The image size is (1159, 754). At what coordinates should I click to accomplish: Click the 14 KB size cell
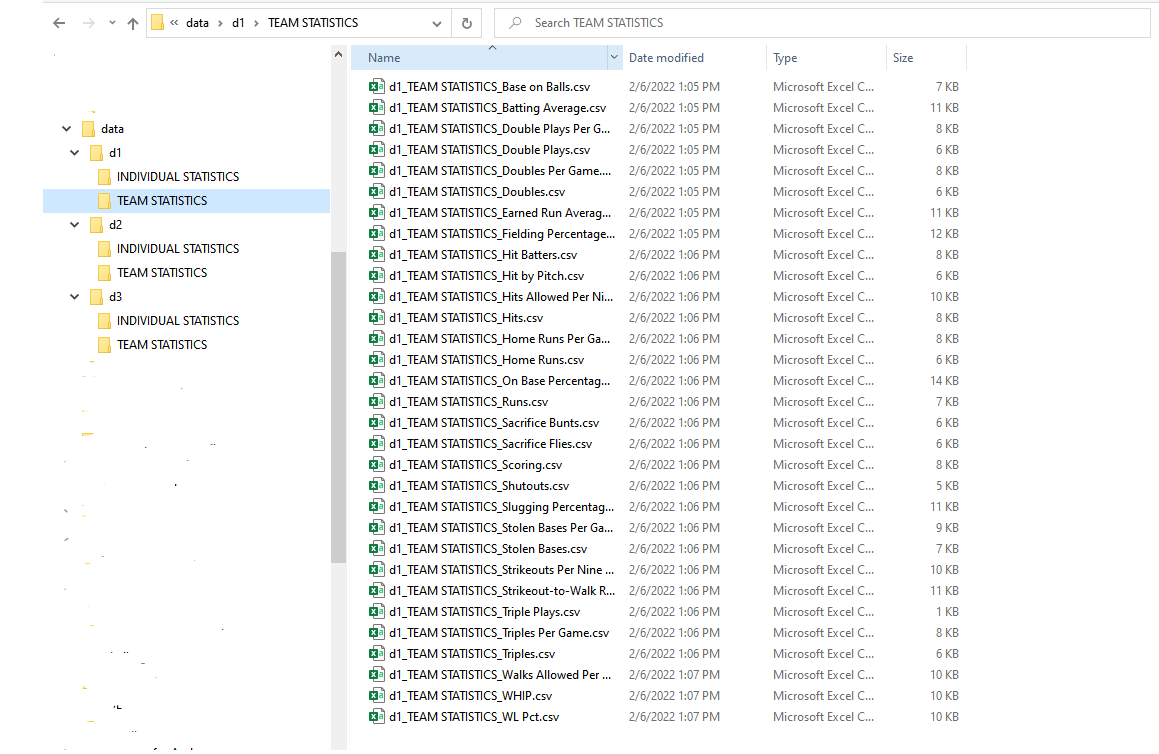coord(944,381)
